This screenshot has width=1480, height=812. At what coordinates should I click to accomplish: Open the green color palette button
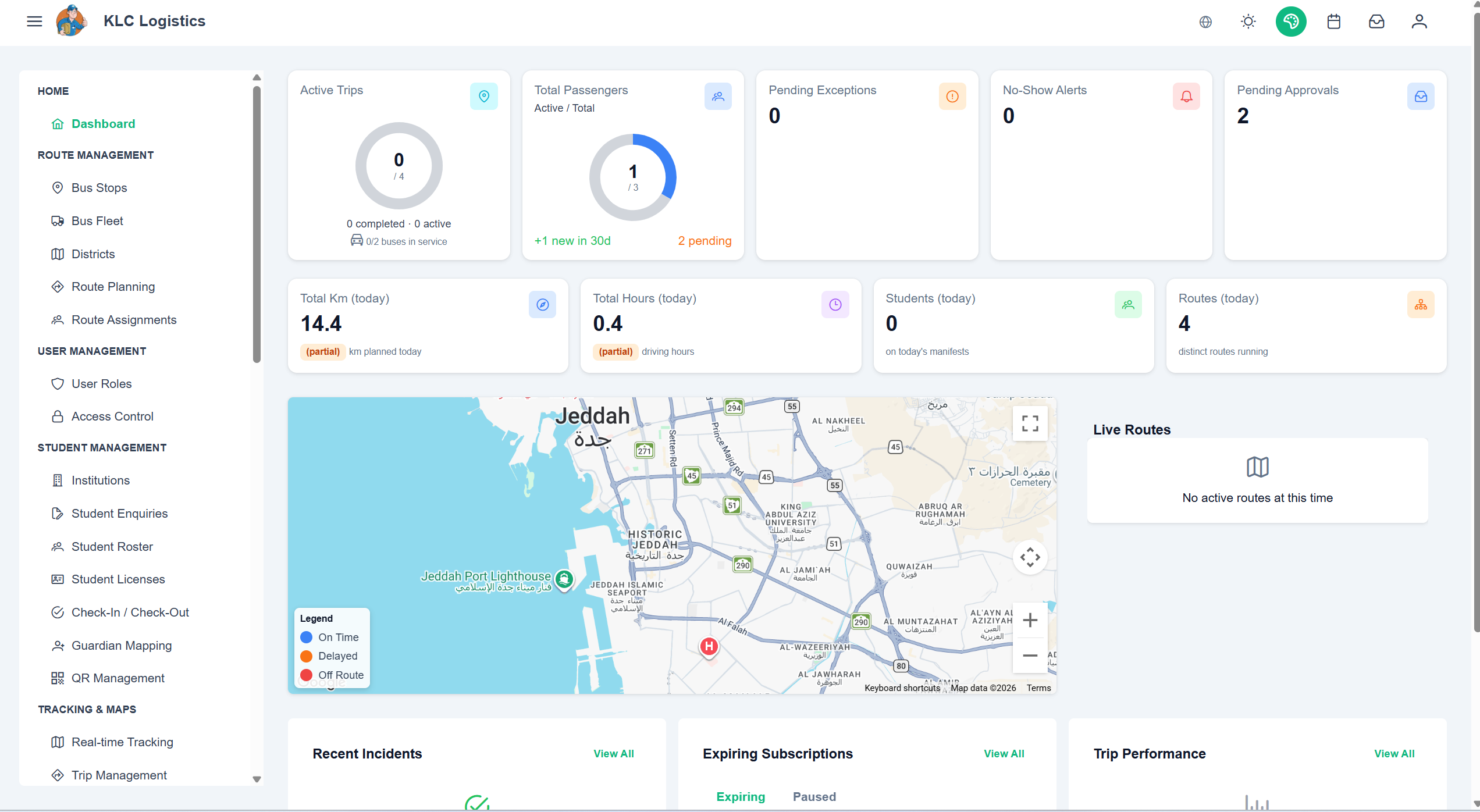tap(1291, 22)
